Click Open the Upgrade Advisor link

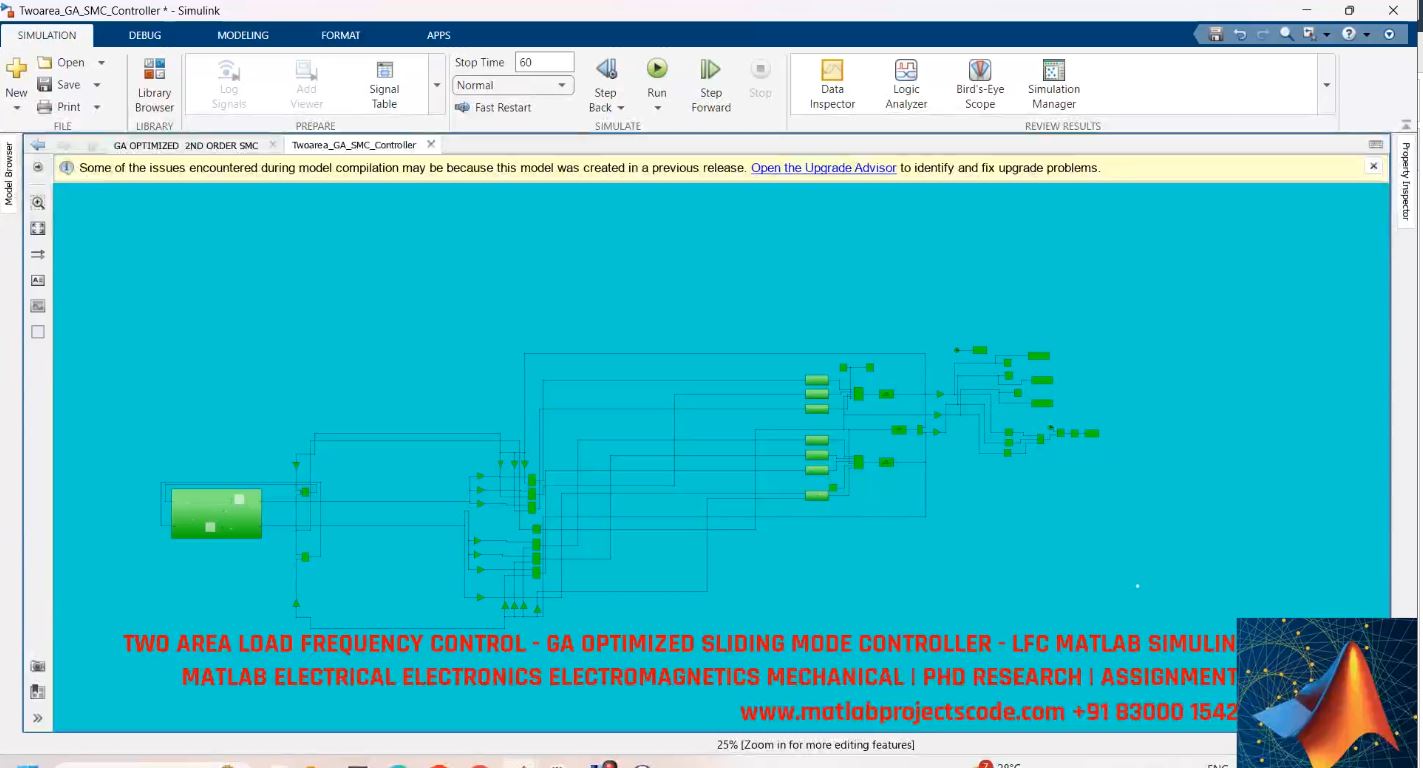click(x=823, y=167)
